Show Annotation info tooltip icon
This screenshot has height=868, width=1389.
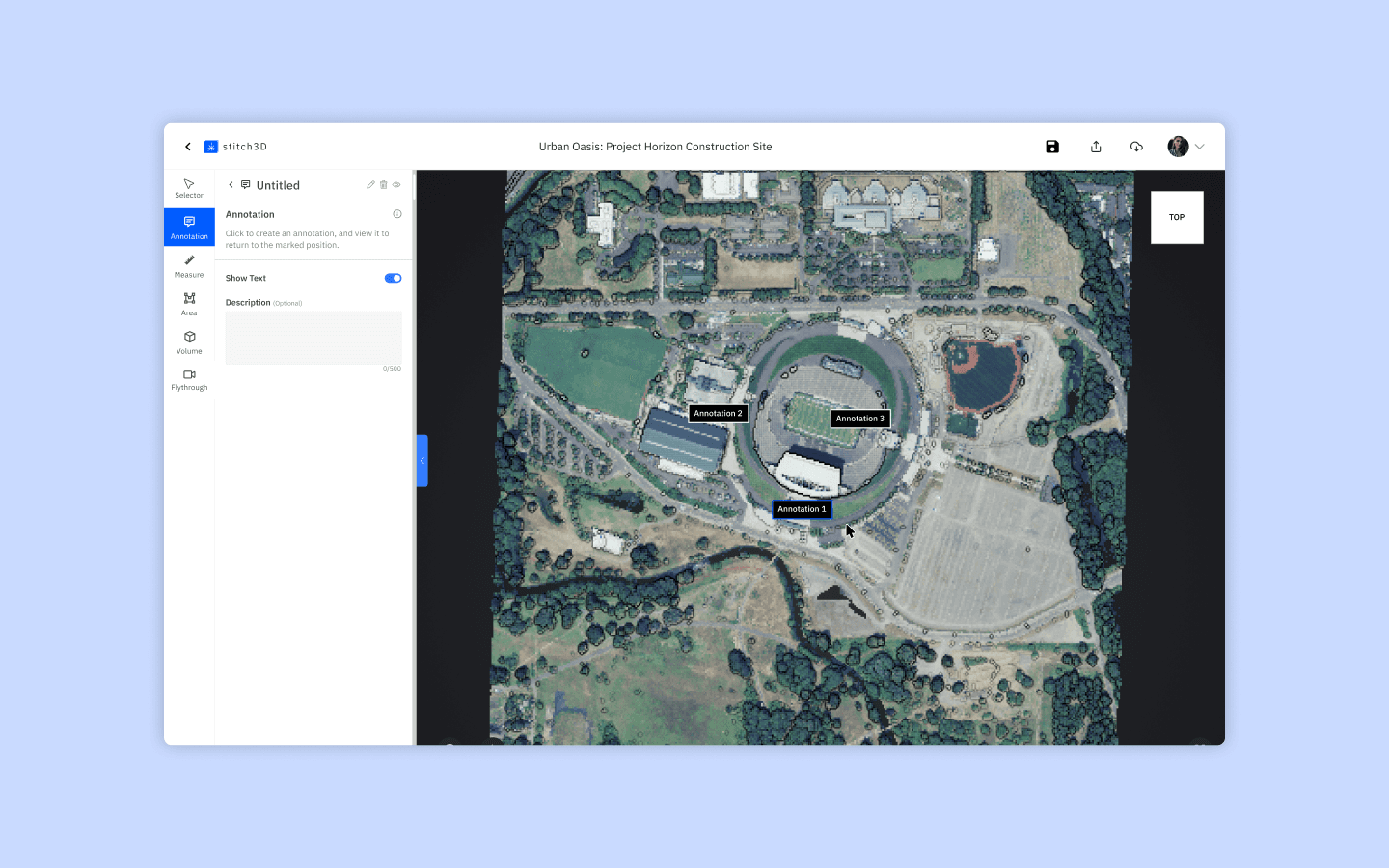[x=397, y=214]
